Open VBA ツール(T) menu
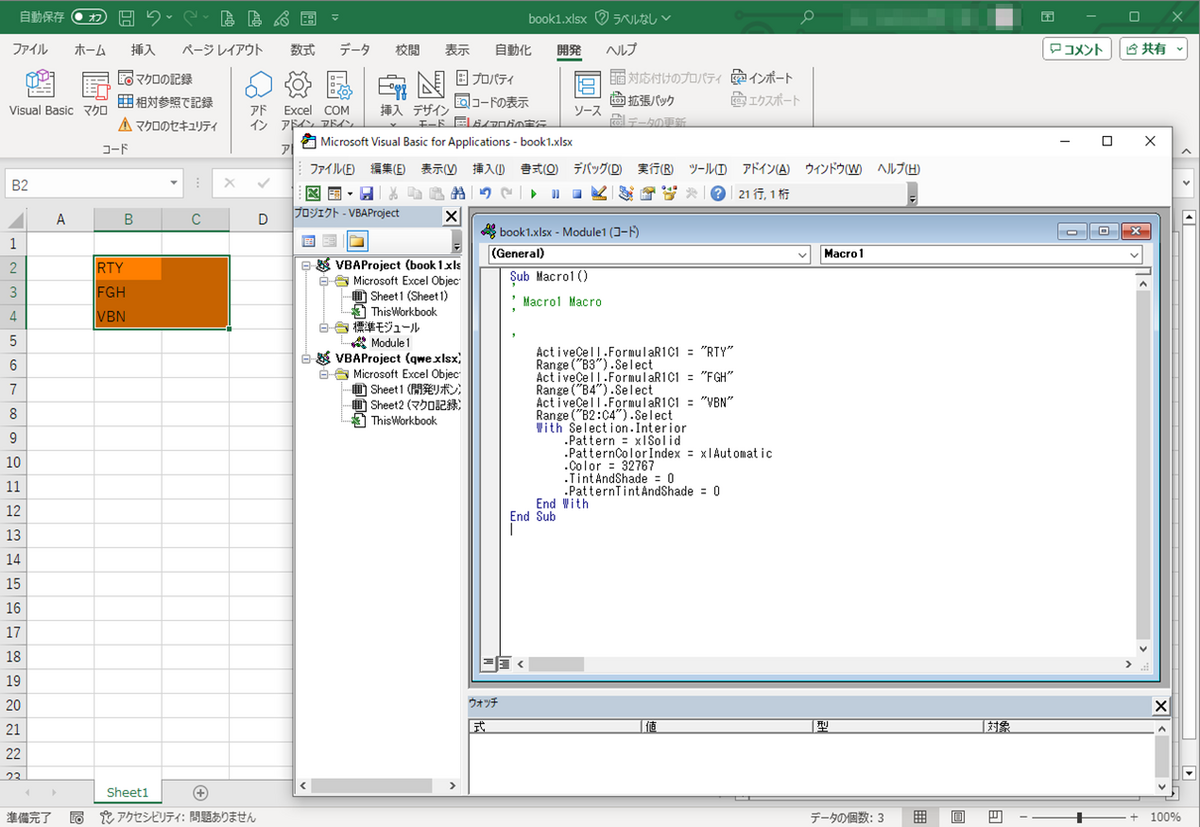 pyautogui.click(x=707, y=169)
